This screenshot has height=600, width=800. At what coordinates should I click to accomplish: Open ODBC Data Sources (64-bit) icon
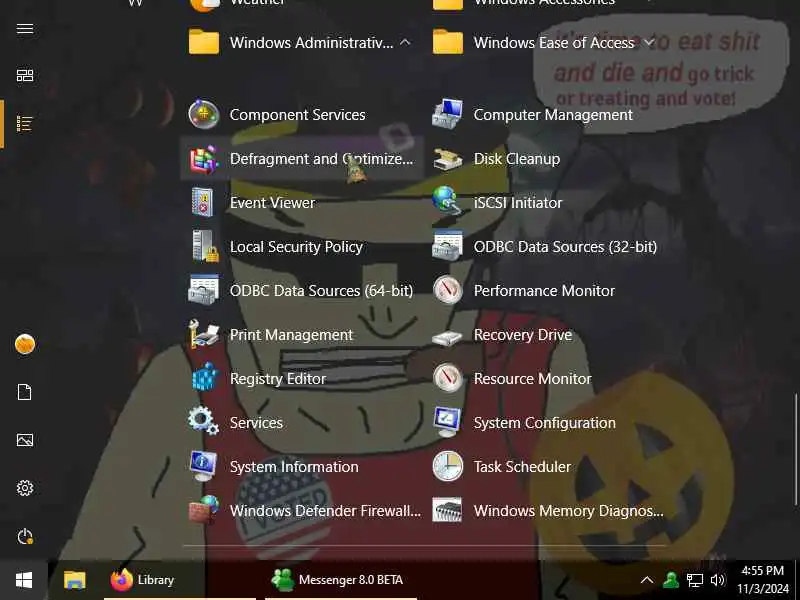coord(204,290)
